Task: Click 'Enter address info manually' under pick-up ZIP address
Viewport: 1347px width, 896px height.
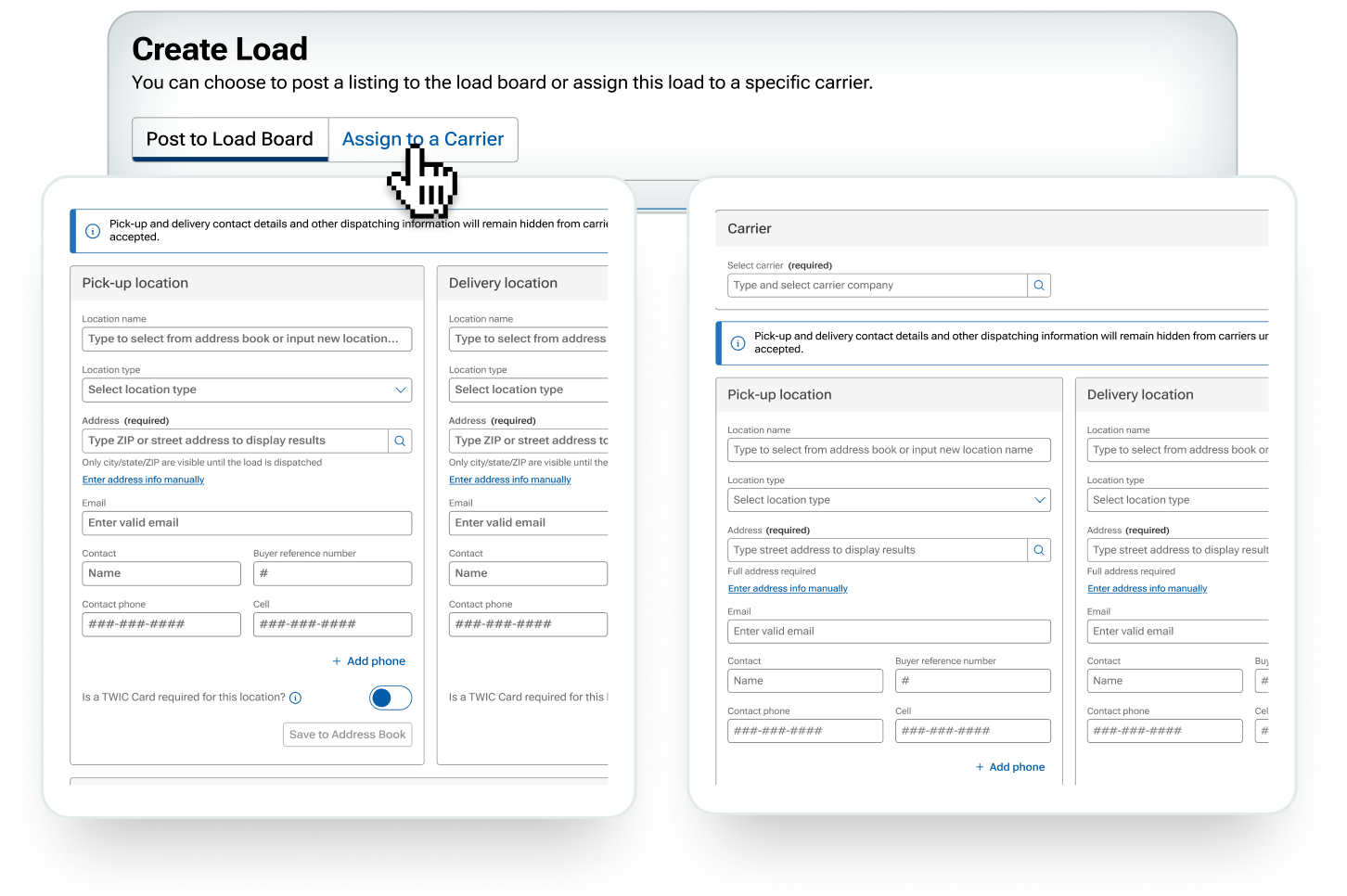Action: [143, 480]
